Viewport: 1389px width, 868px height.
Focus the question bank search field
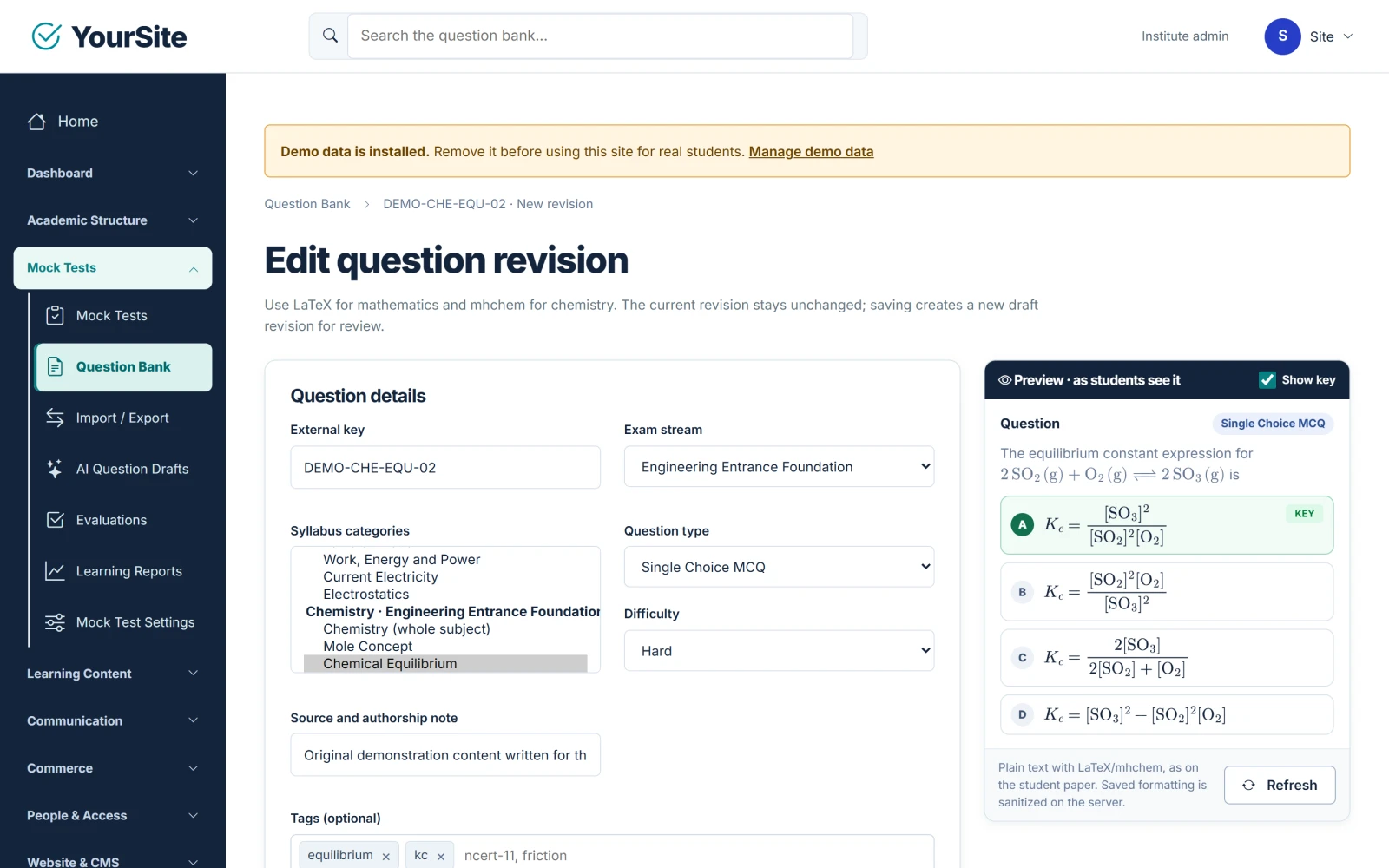pos(600,36)
